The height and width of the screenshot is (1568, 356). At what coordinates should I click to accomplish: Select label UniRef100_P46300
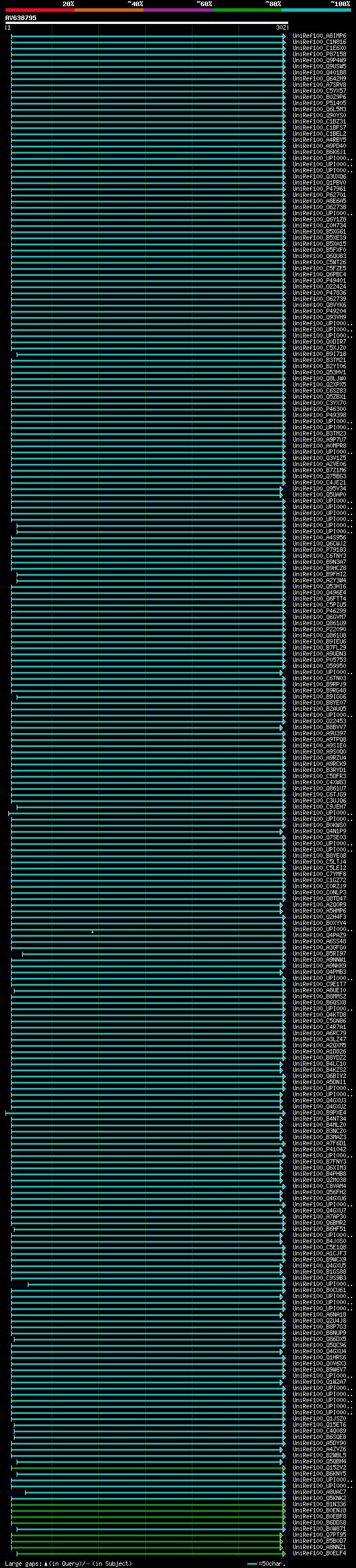tap(319, 409)
